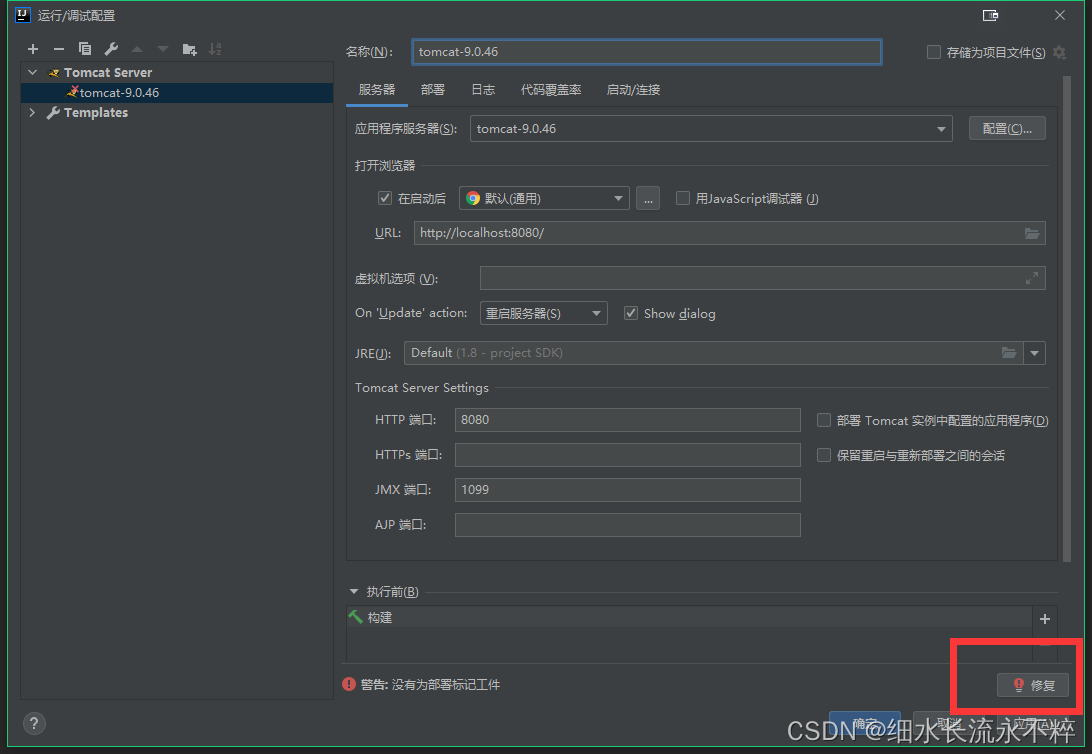Image resolution: width=1092 pixels, height=754 pixels.
Task: Move configuration down arrow
Action: tap(163, 49)
